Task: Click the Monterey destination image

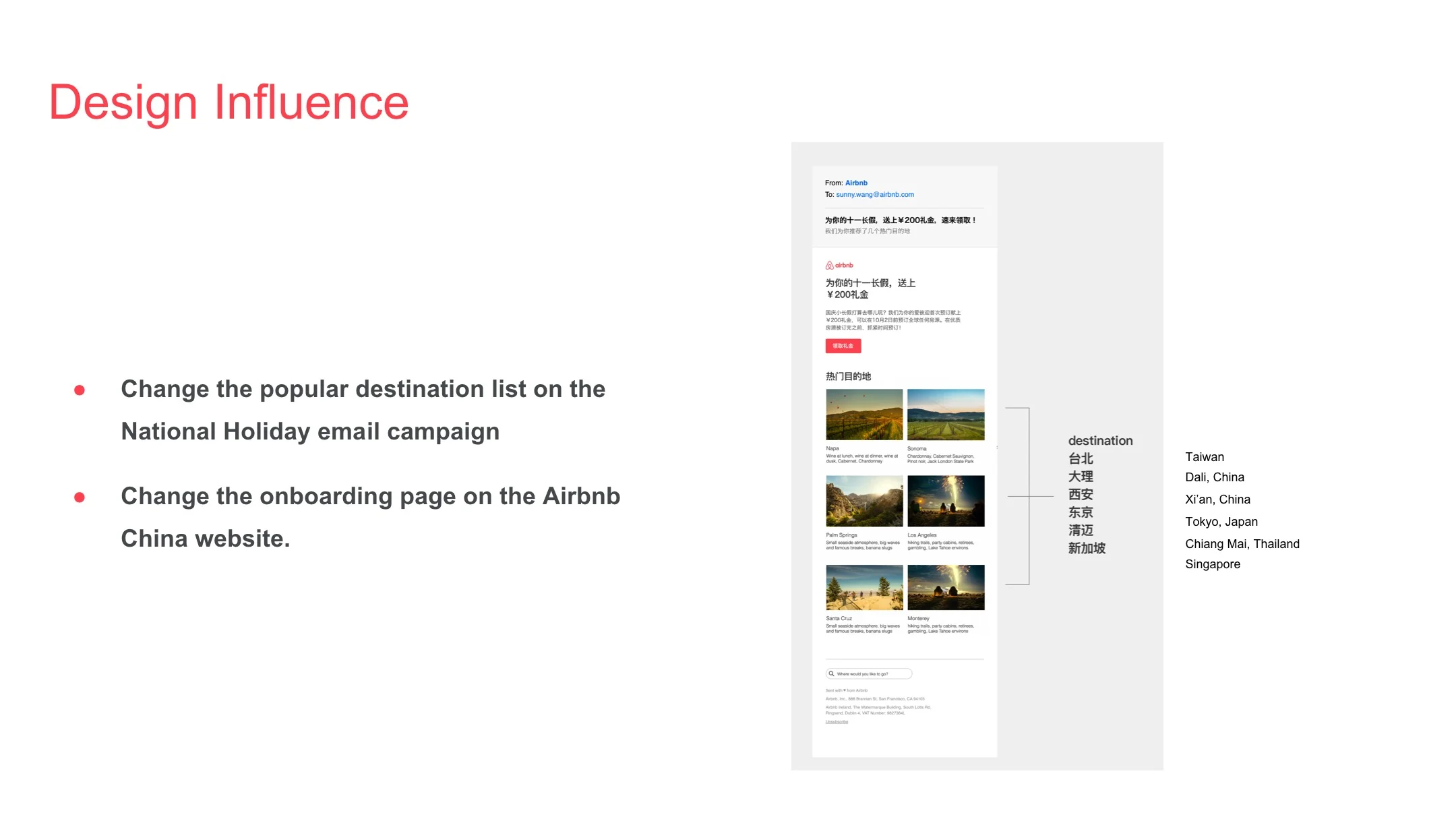Action: pos(946,585)
